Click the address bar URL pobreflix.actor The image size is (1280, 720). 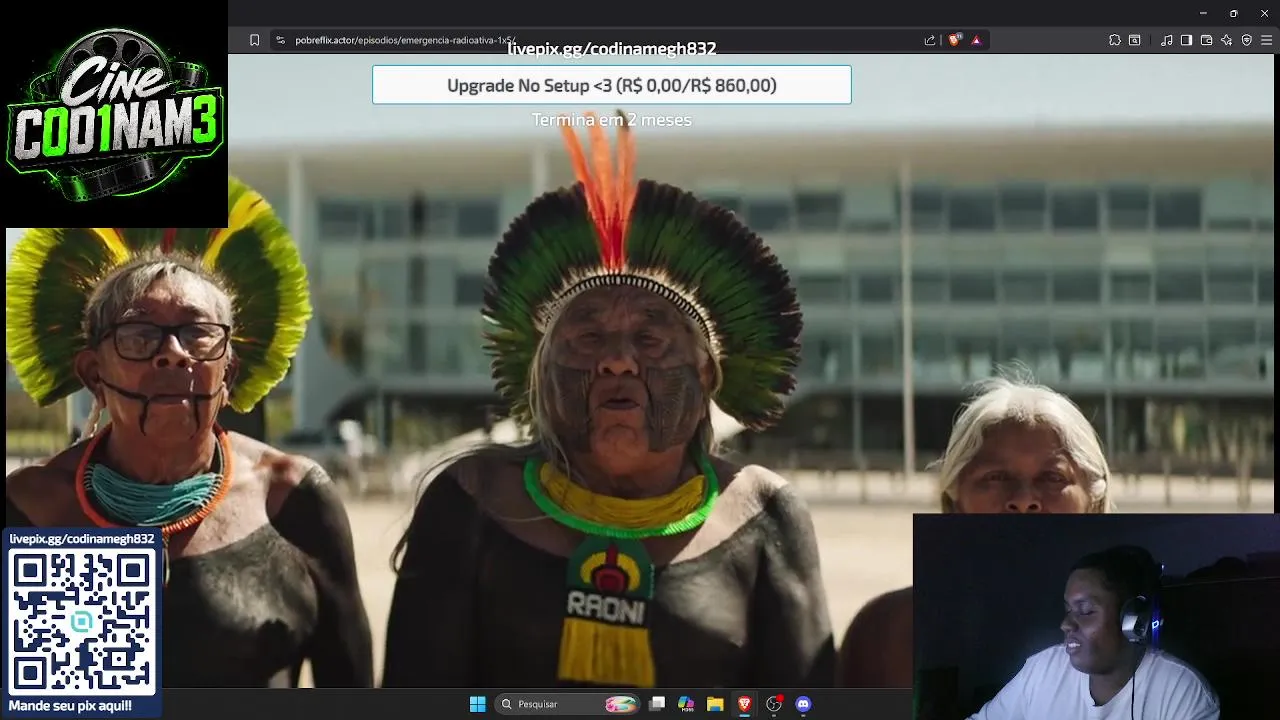click(x=405, y=40)
